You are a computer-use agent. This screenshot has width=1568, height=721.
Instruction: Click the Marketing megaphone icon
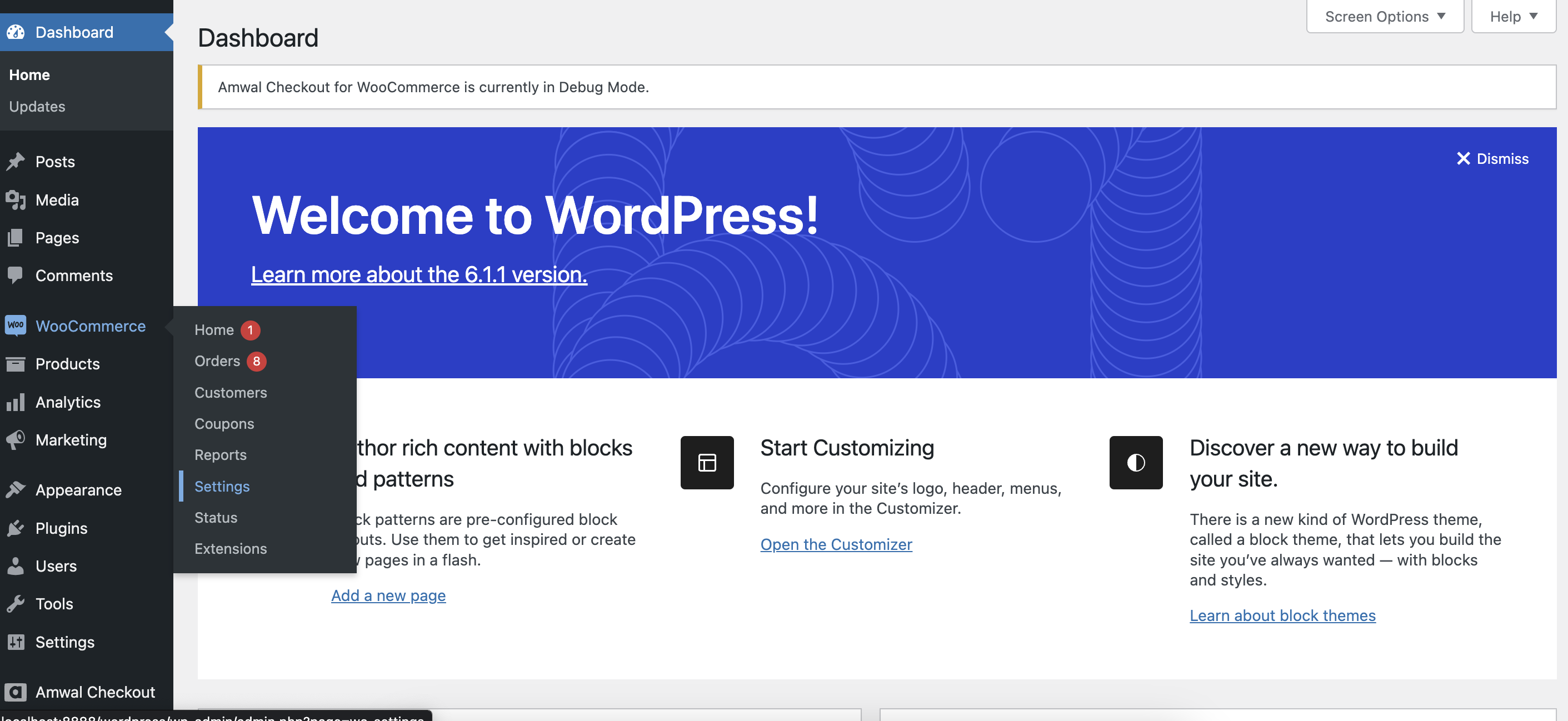[x=16, y=439]
